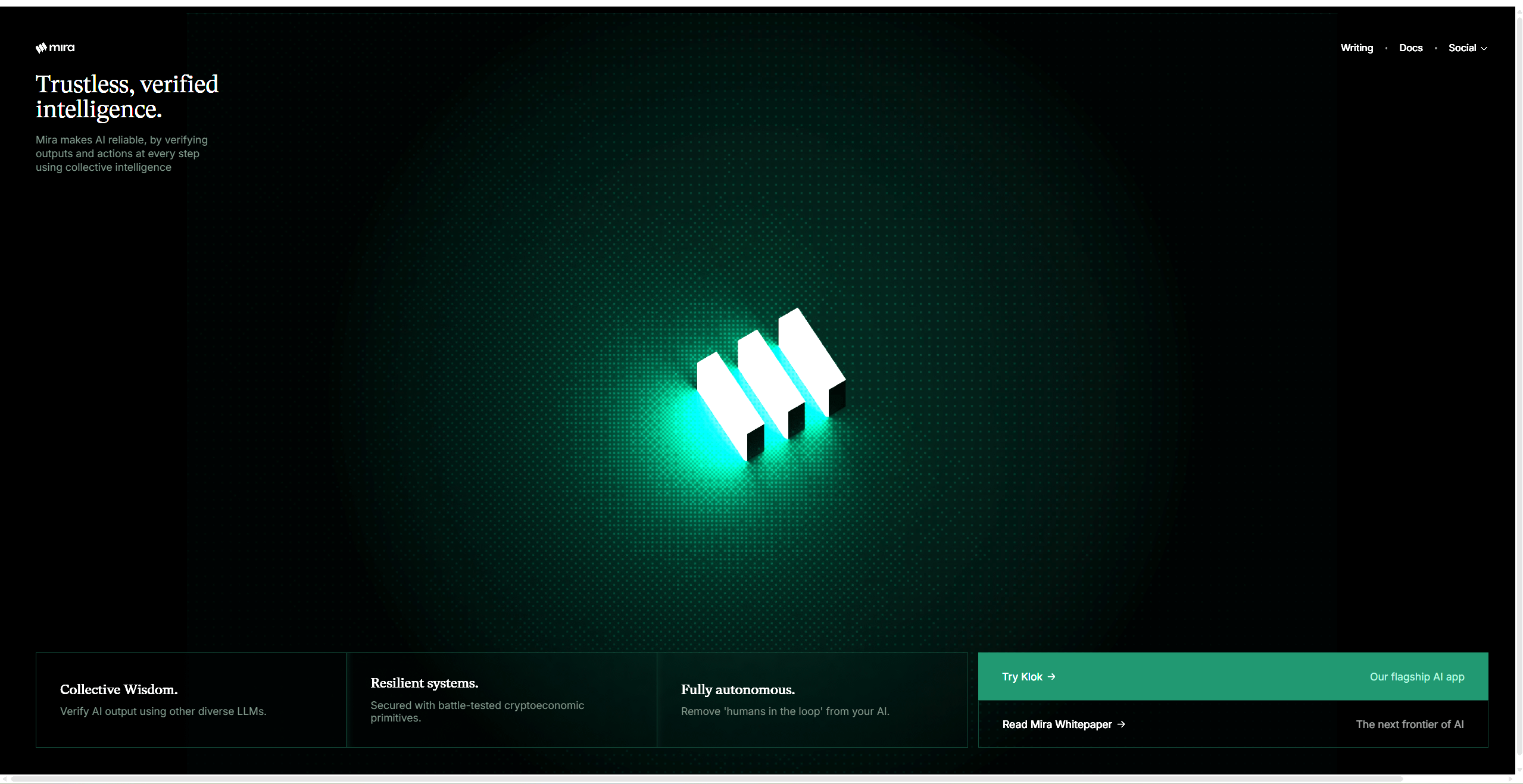Click the mira wordmark text
This screenshot has height=784, width=1523.
point(62,48)
